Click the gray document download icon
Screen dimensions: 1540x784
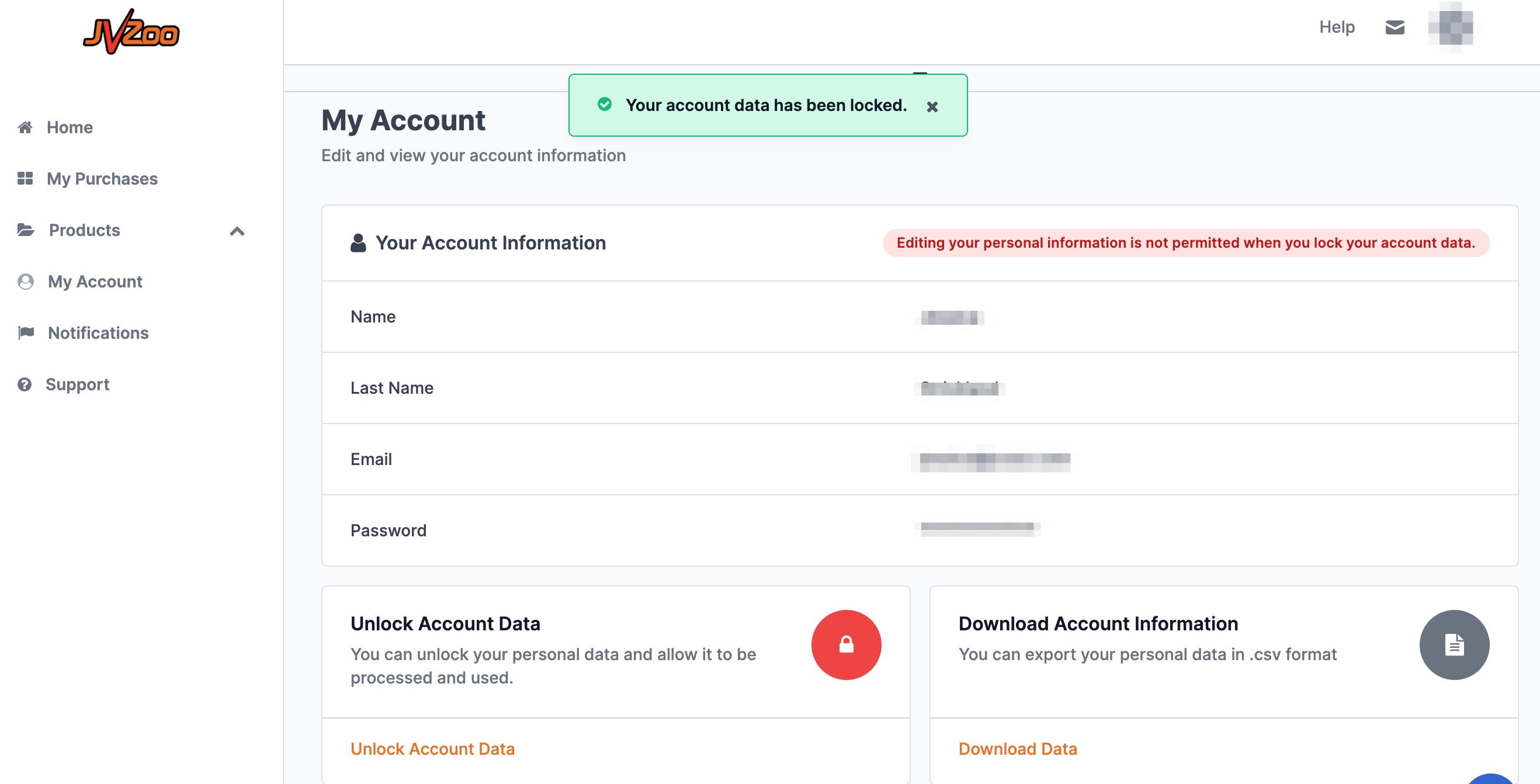pyautogui.click(x=1454, y=644)
